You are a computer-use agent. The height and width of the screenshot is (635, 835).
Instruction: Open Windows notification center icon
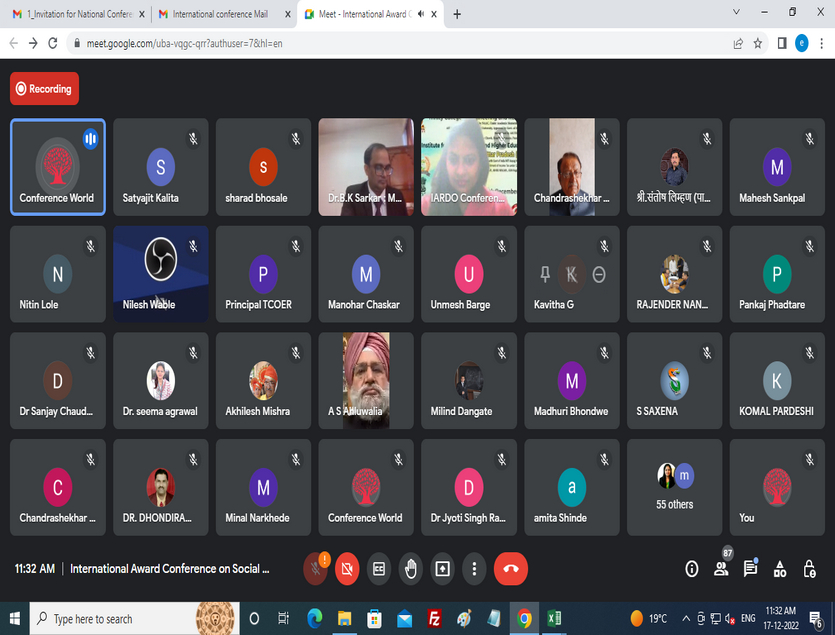(x=816, y=619)
